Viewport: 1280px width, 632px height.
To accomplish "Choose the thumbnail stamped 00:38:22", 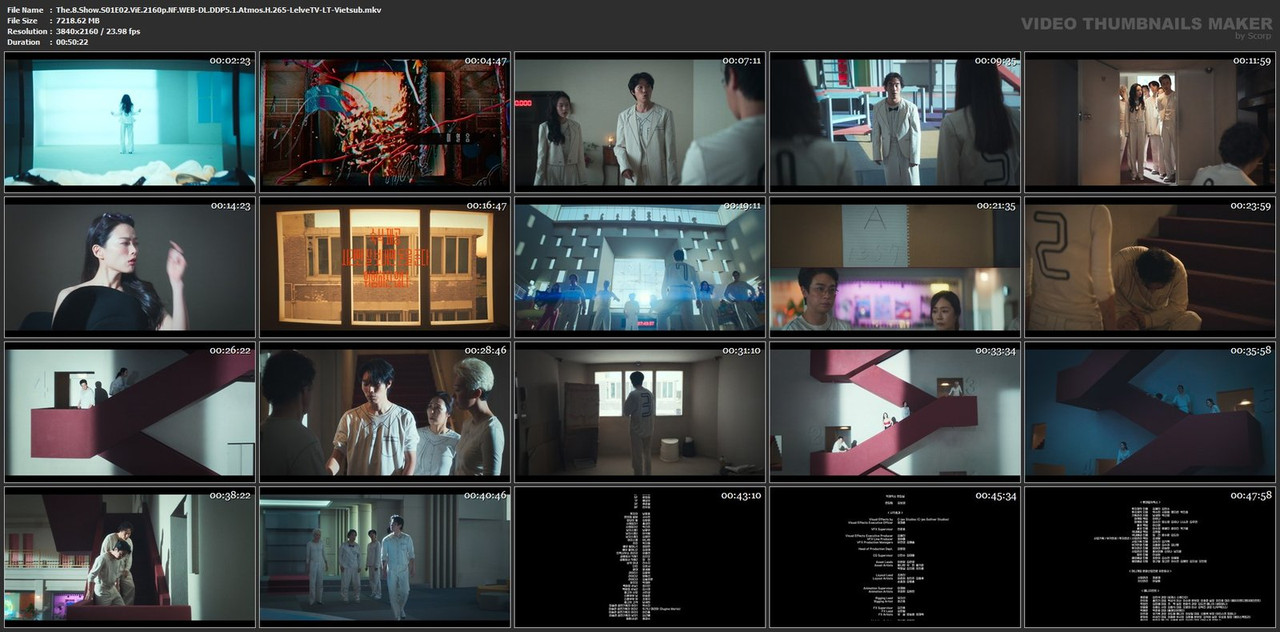I will click(x=130, y=555).
